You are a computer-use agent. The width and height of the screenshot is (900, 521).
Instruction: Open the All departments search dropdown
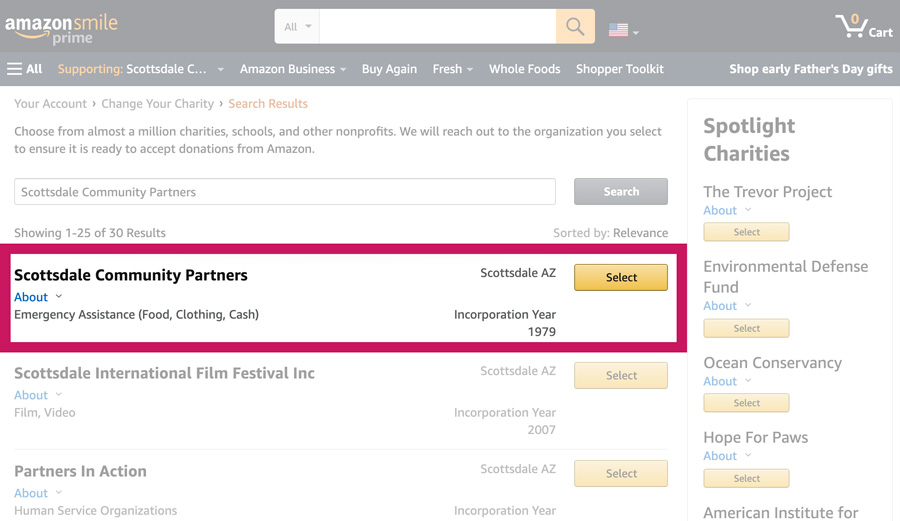pos(297,26)
